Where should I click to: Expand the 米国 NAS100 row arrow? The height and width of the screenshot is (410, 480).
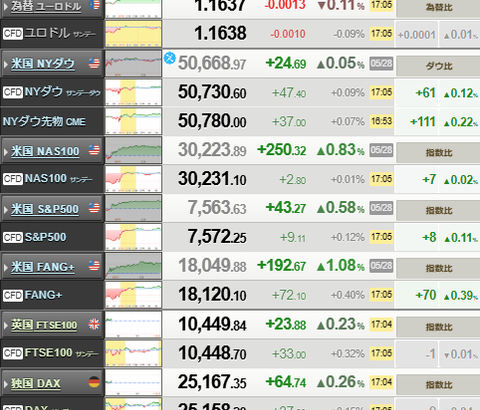coord(6,152)
